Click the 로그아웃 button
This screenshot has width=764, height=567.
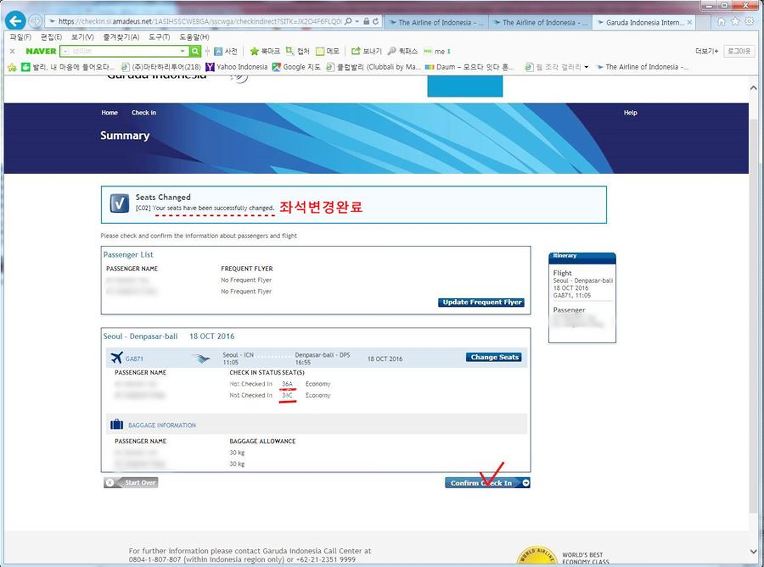pos(739,51)
